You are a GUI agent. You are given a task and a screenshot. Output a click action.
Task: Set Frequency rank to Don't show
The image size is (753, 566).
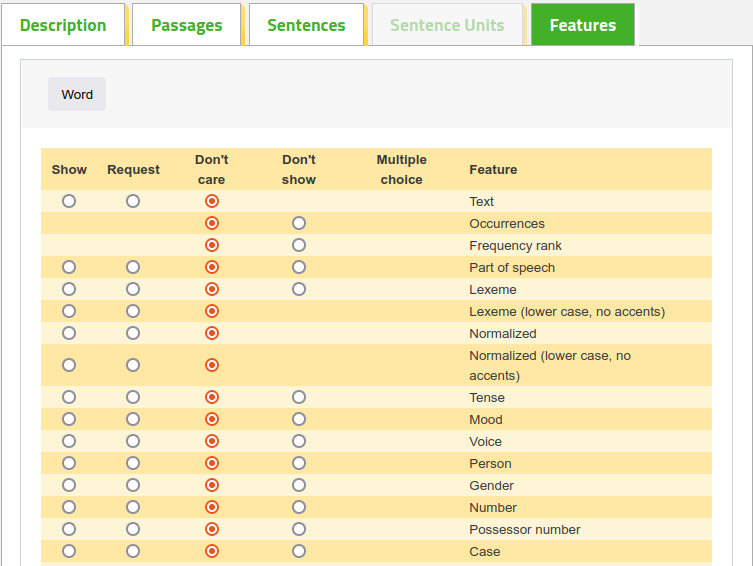pyautogui.click(x=299, y=245)
